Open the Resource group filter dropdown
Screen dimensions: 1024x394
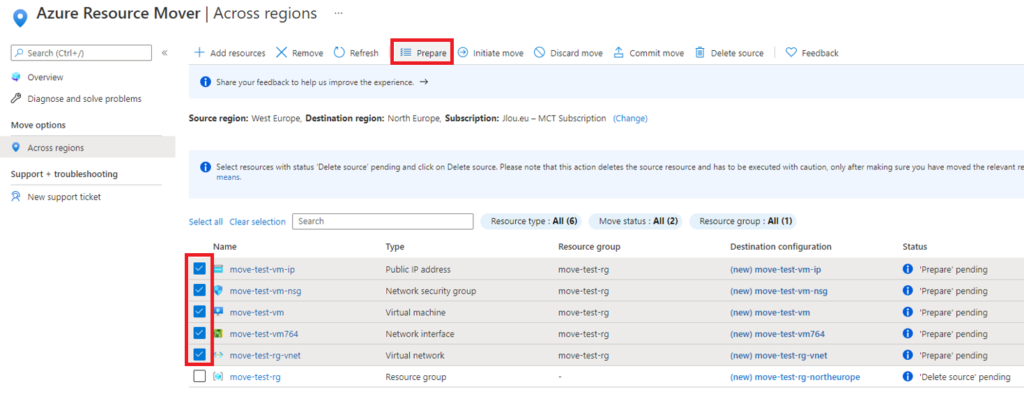pos(743,222)
